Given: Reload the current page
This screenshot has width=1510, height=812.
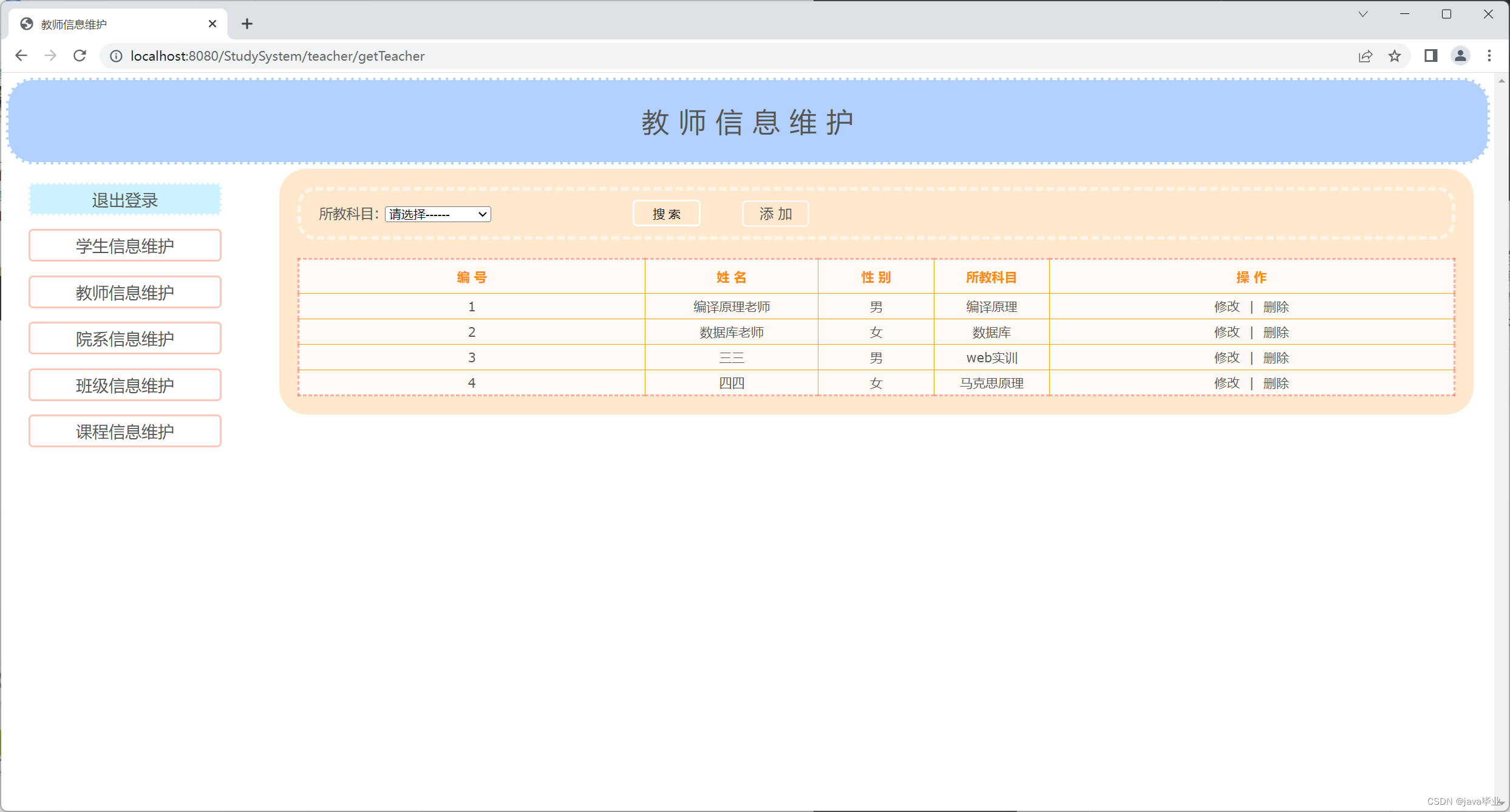Looking at the screenshot, I should tap(80, 56).
